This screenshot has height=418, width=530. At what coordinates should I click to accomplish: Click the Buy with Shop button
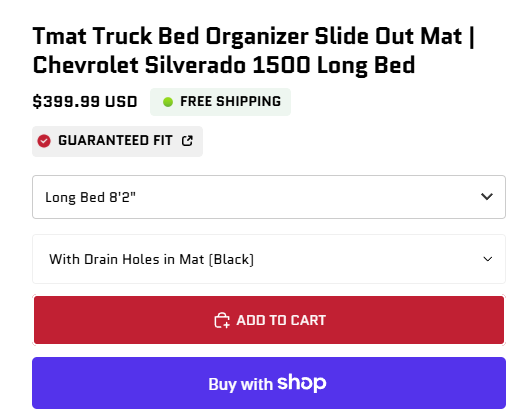[x=269, y=383]
